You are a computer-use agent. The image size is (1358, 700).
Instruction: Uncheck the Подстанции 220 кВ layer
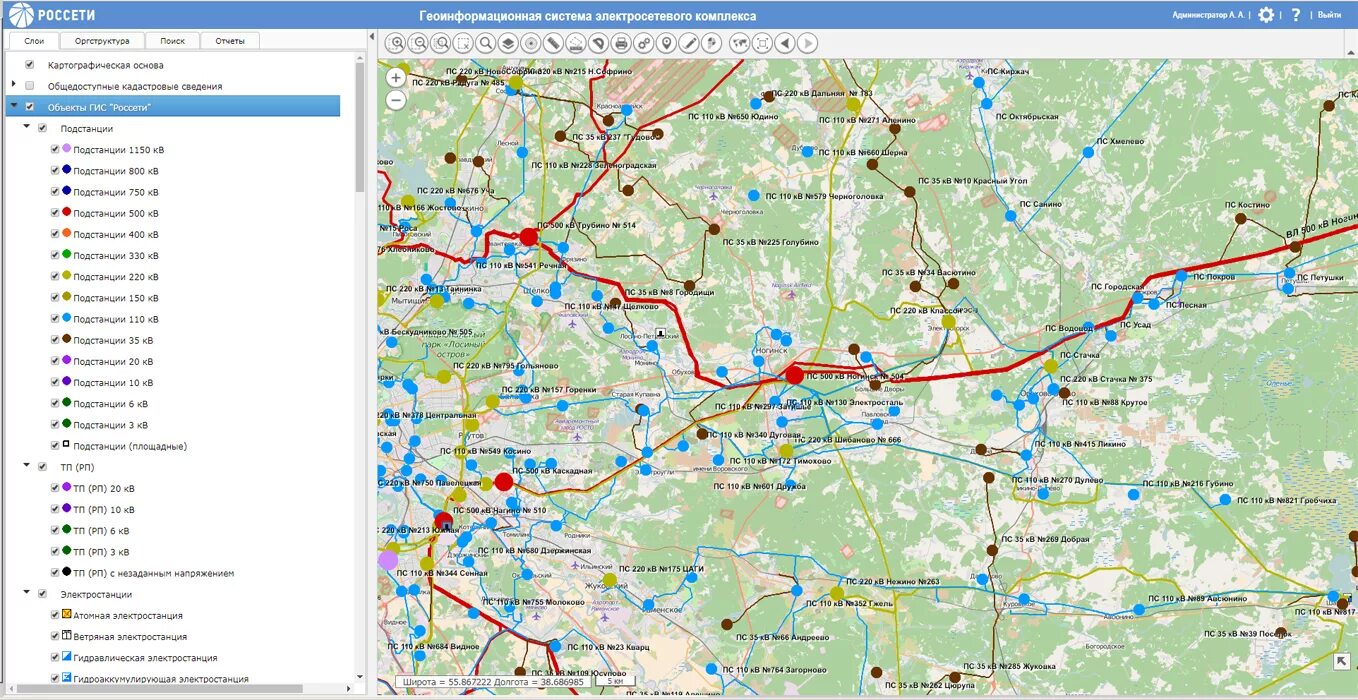[x=56, y=276]
